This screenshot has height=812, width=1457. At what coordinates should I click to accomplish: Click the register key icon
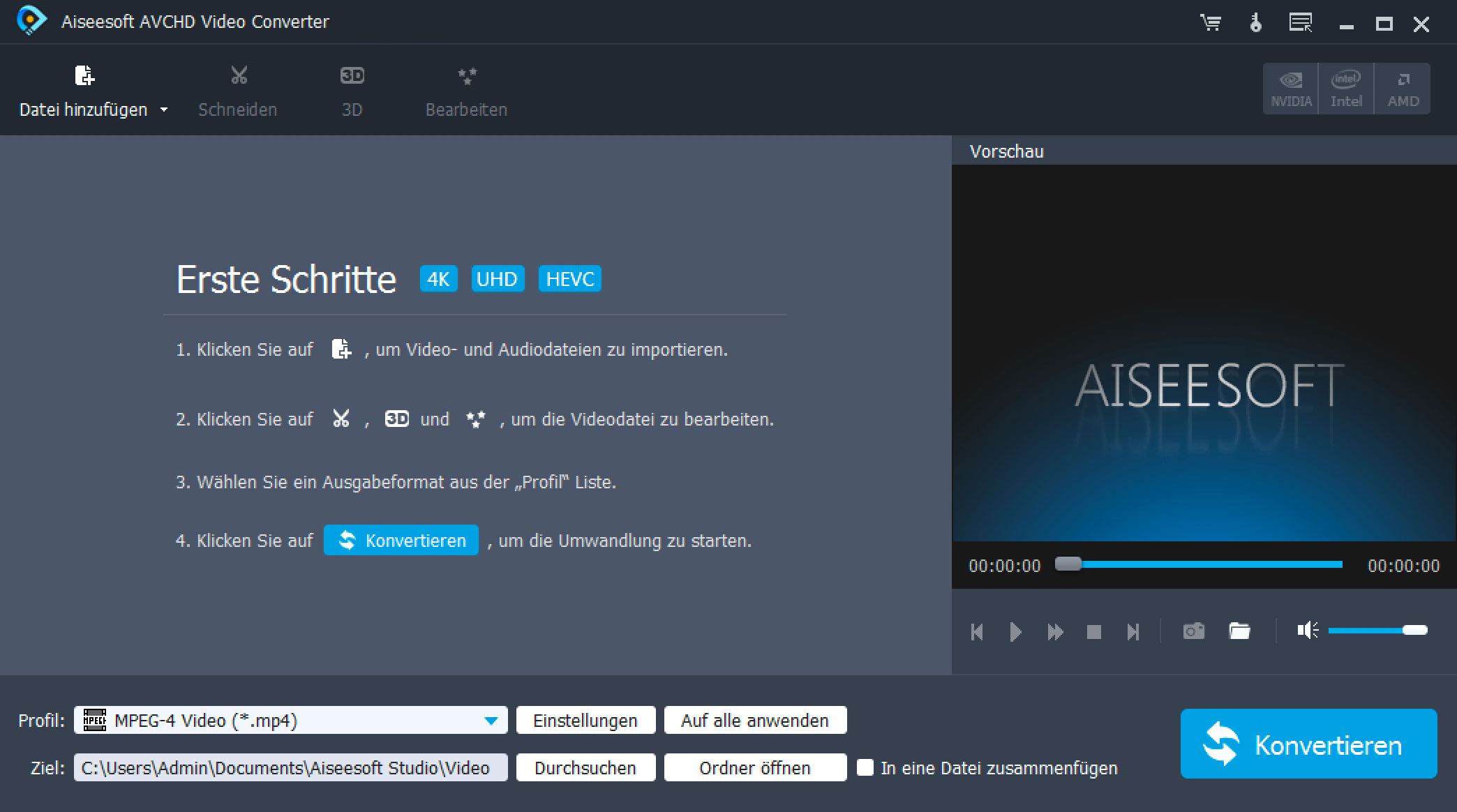1255,23
